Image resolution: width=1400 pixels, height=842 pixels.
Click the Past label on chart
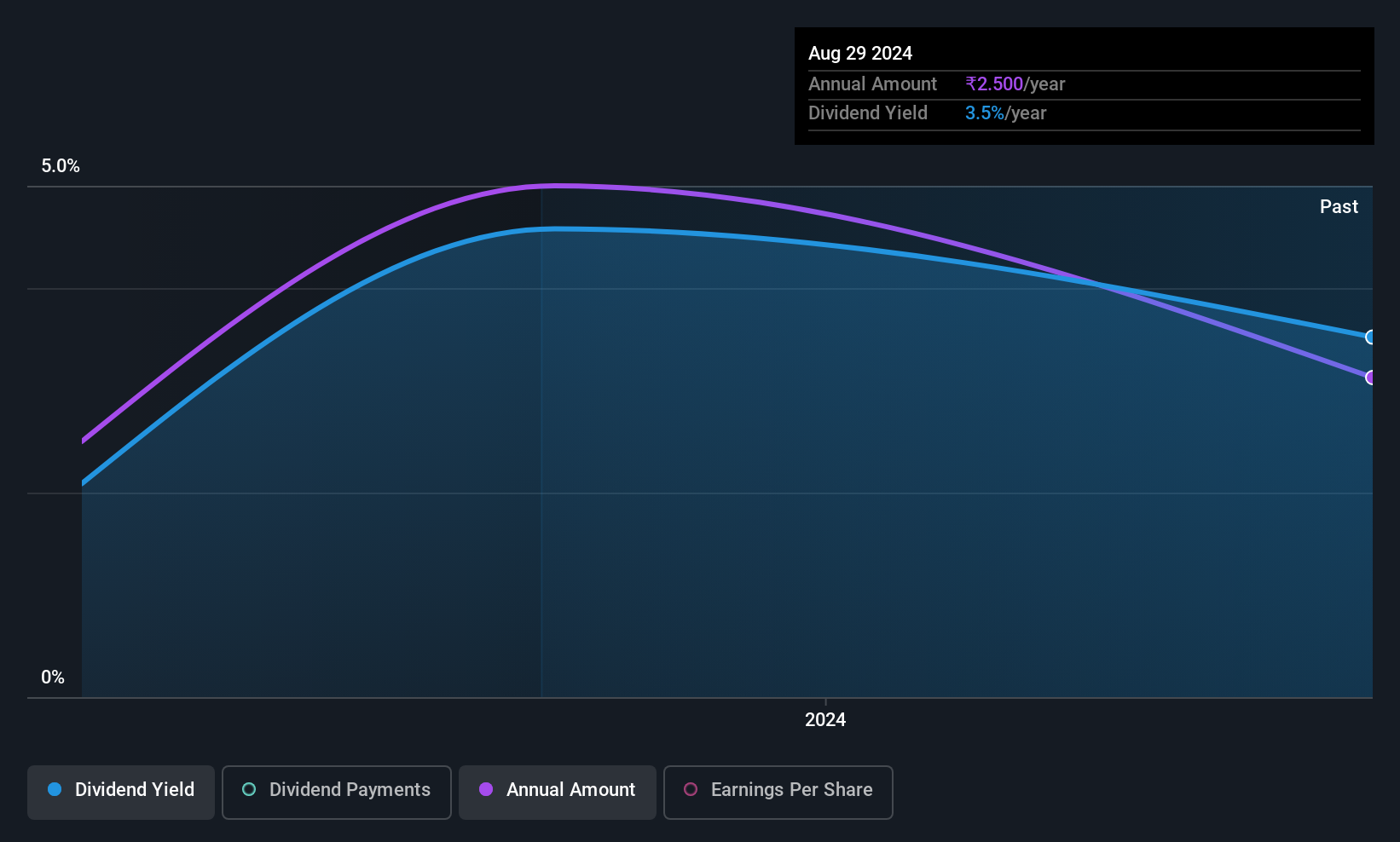click(1339, 206)
